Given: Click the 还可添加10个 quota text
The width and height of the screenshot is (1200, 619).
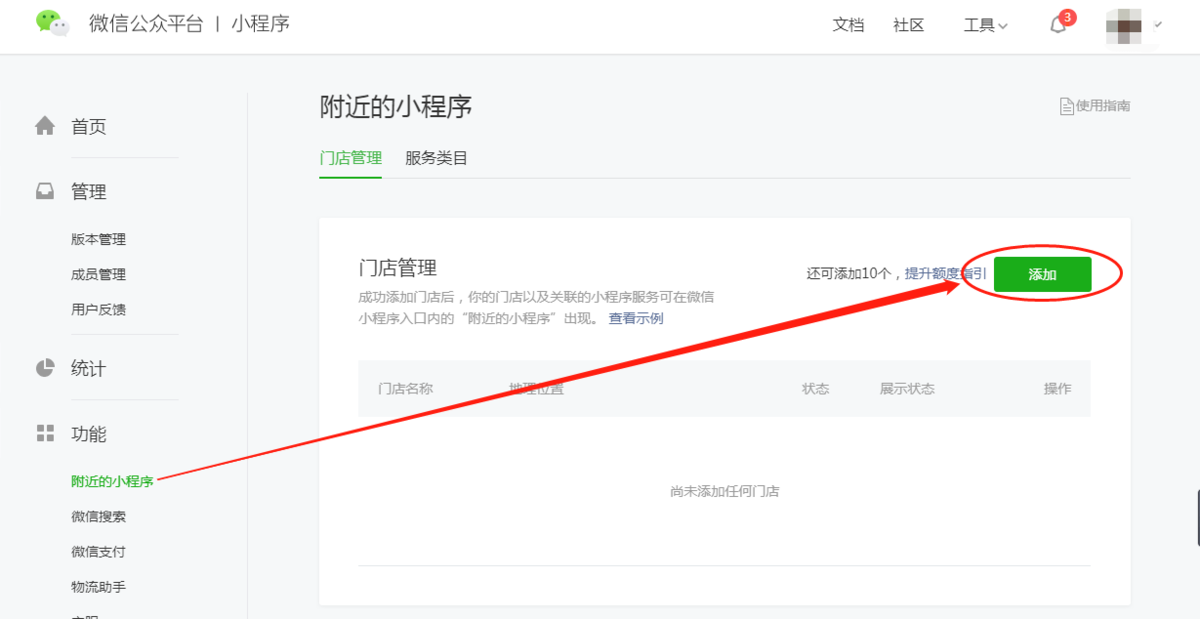Looking at the screenshot, I should coord(849,273).
